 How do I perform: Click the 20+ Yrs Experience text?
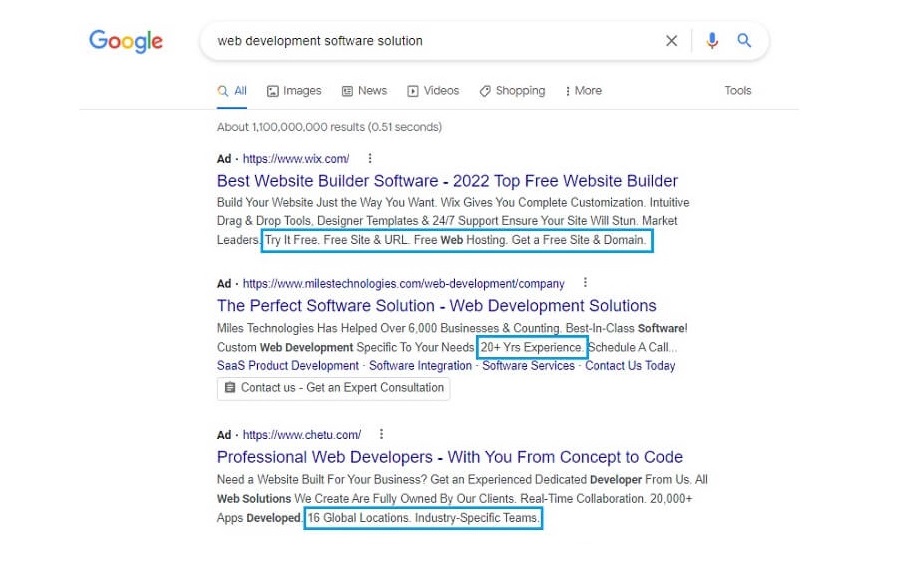pyautogui.click(x=532, y=347)
